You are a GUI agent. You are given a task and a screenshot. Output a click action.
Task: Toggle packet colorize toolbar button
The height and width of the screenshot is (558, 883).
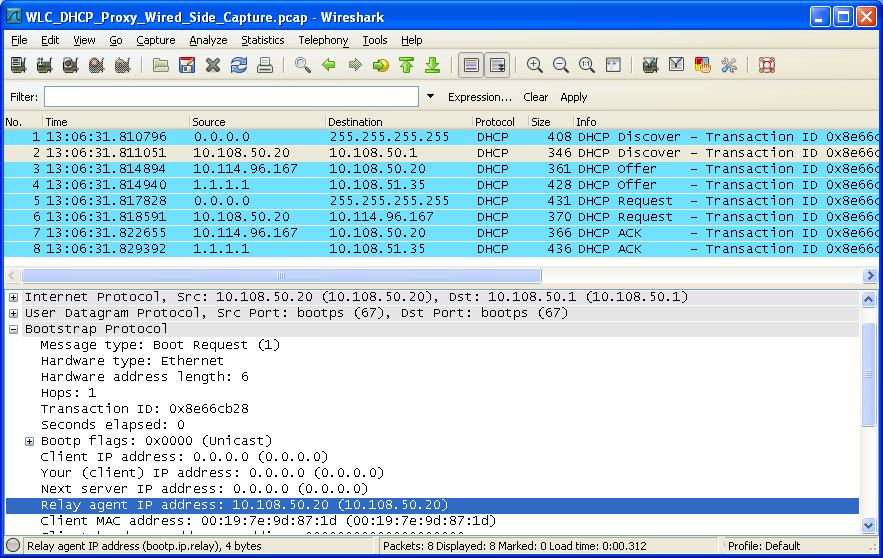click(471, 66)
